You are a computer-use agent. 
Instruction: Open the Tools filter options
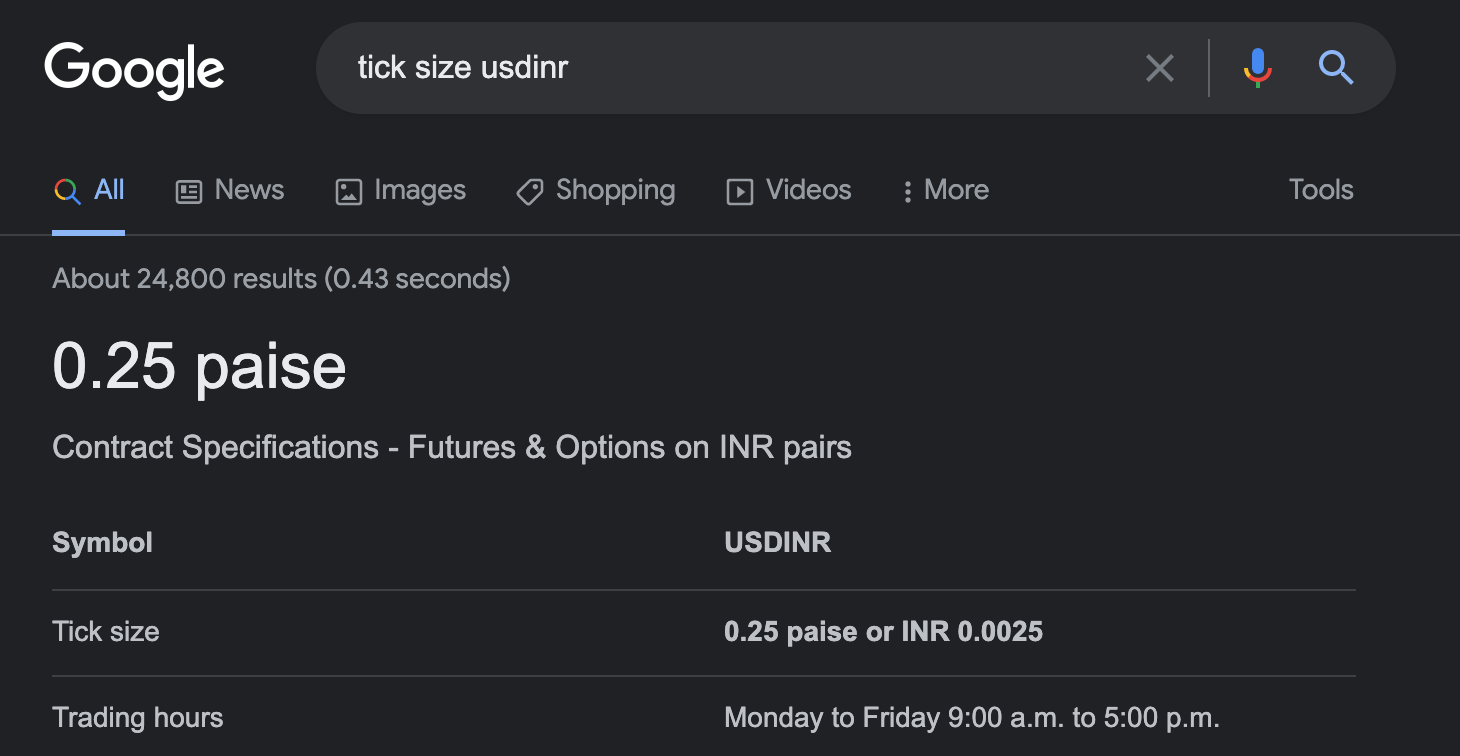pos(1321,190)
